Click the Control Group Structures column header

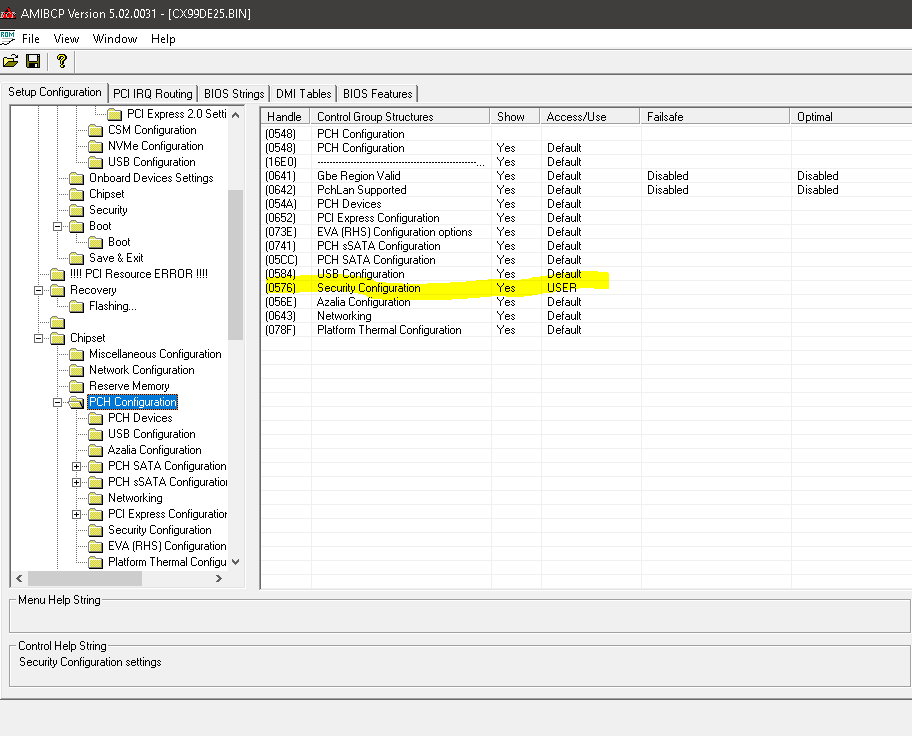click(x=400, y=117)
